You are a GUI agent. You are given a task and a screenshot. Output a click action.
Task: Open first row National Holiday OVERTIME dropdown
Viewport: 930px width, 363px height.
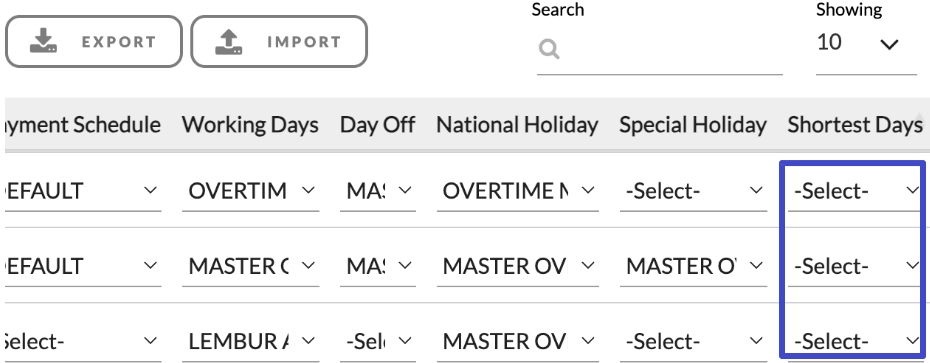(518, 191)
